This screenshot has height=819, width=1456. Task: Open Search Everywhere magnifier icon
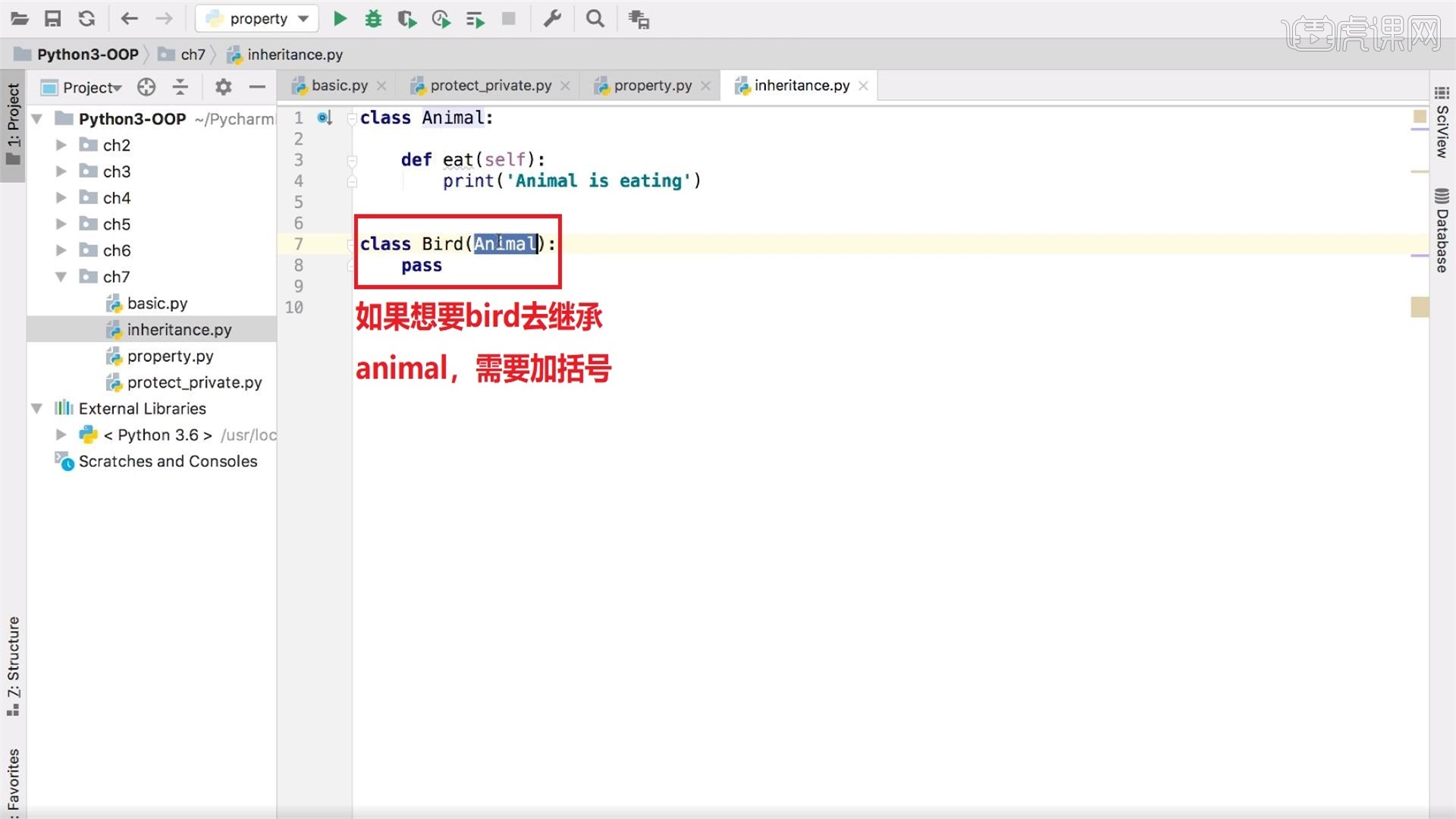point(595,18)
